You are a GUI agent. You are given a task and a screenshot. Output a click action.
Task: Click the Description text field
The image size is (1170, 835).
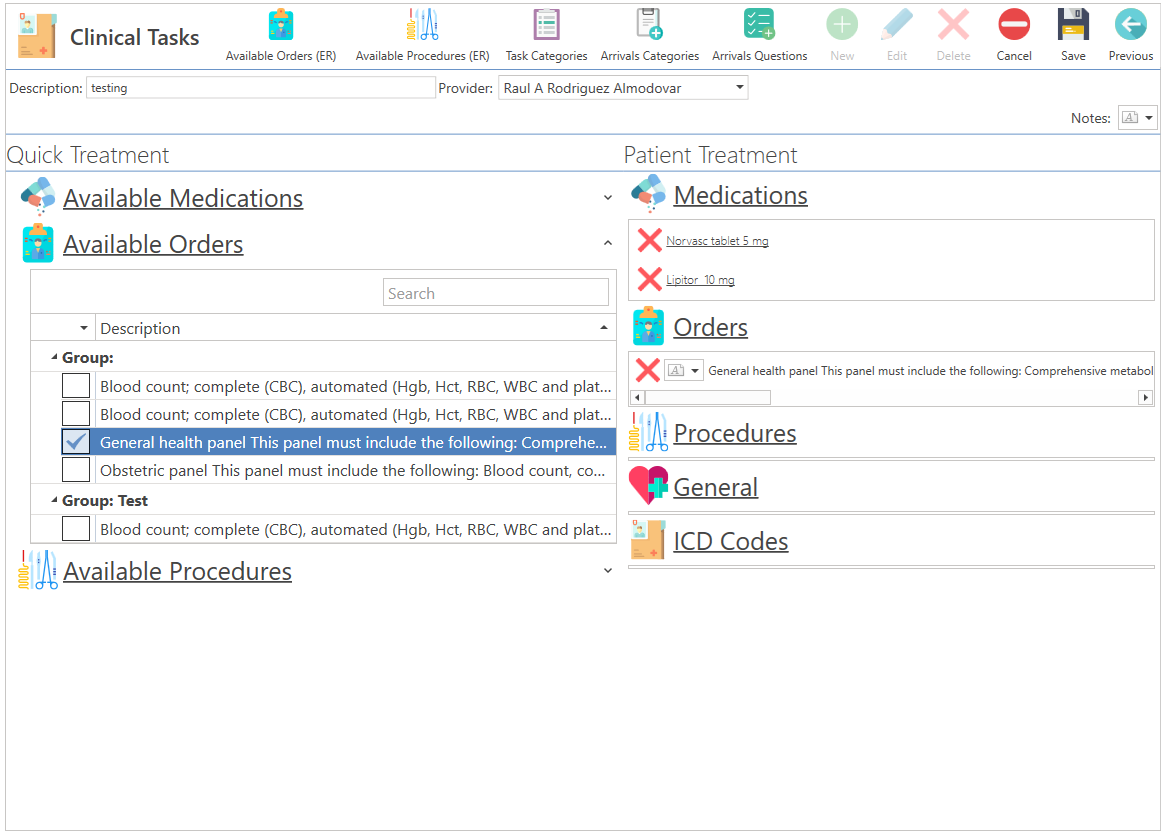[260, 87]
